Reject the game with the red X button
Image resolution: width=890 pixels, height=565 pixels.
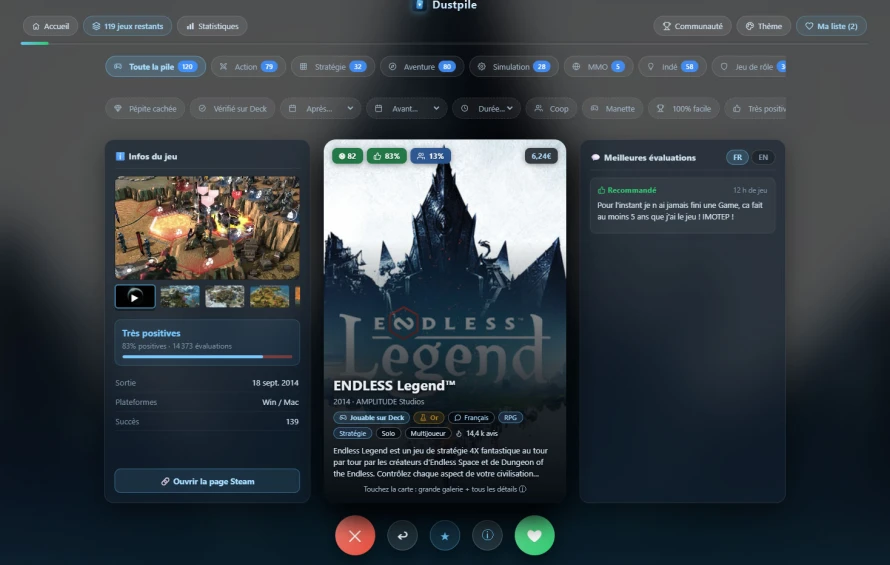(x=355, y=535)
